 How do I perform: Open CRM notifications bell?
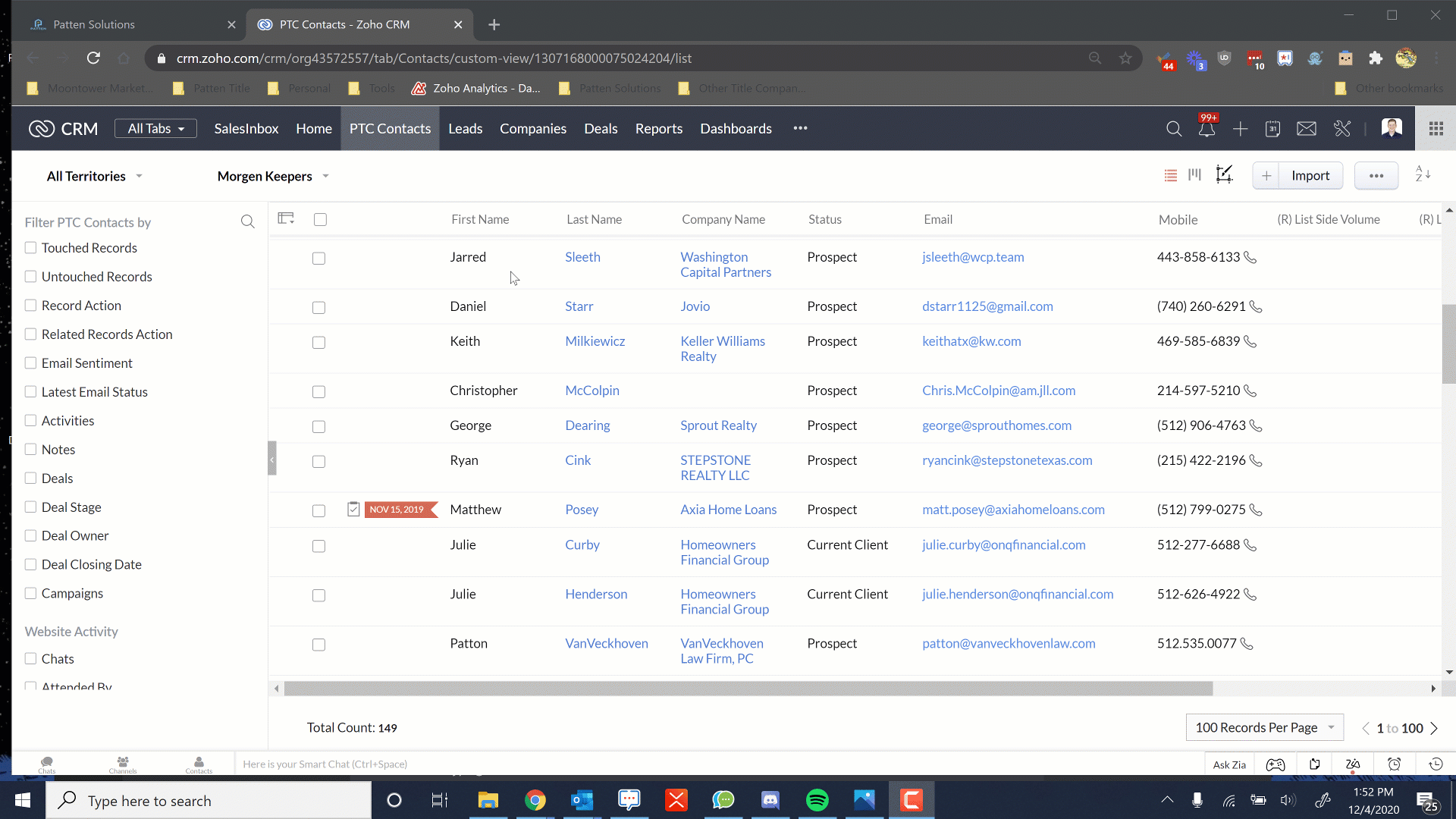click(1207, 130)
